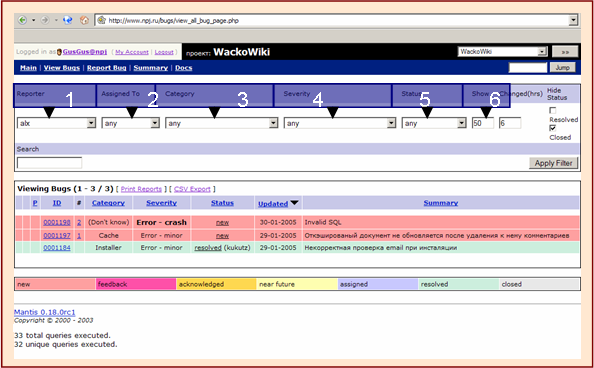Sort bugs by Summary column header
The height and width of the screenshot is (368, 594).
click(x=441, y=203)
